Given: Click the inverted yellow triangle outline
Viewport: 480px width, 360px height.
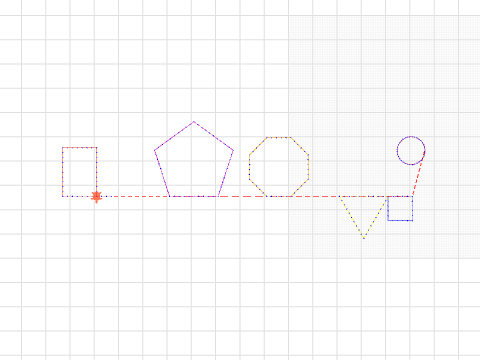Looking at the screenshot, I should pos(364,217).
